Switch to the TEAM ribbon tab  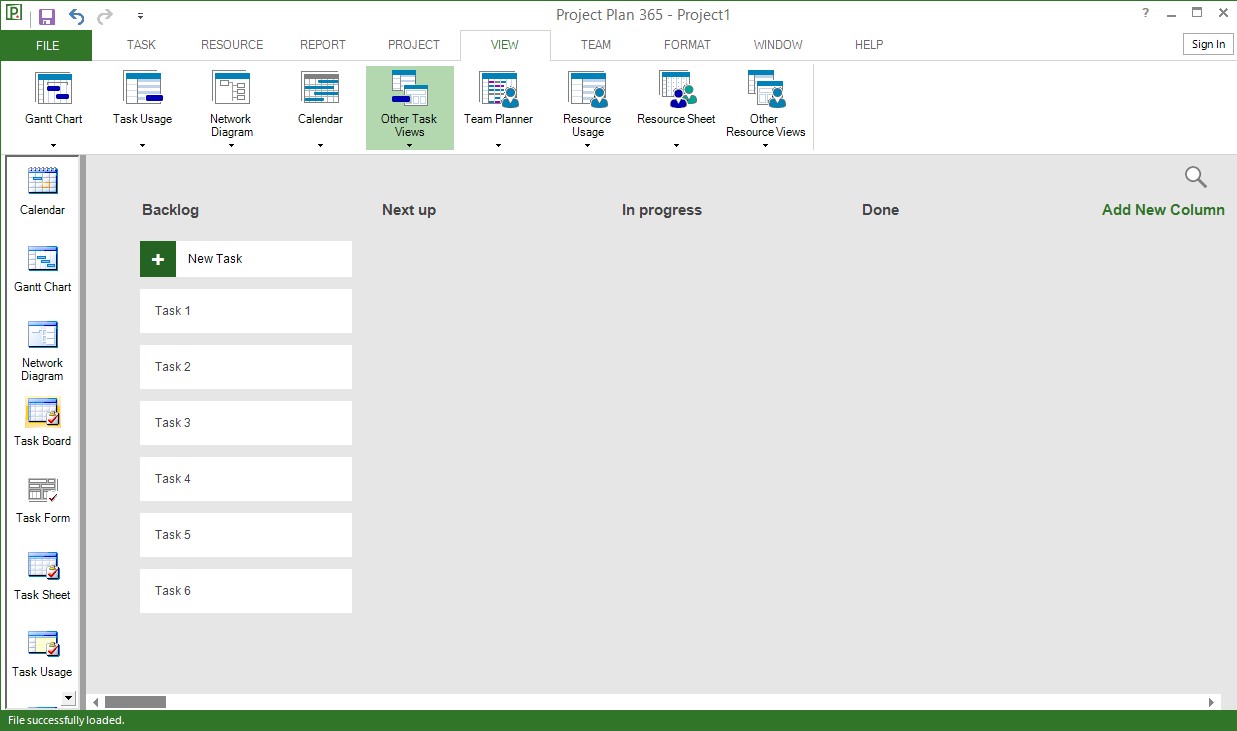click(596, 45)
